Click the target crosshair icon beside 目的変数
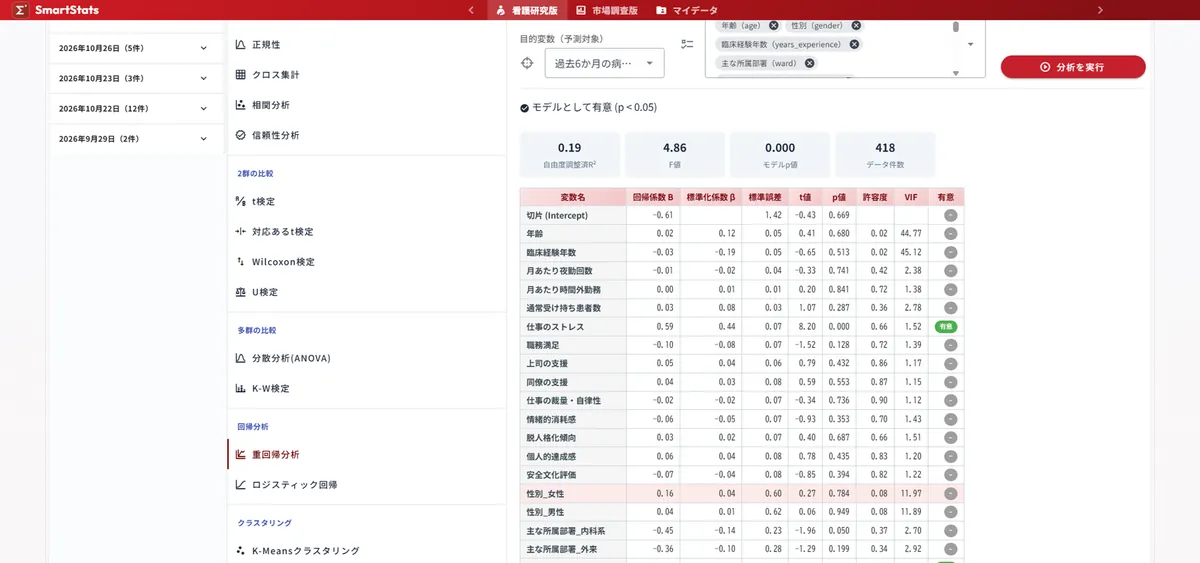Screen dimensions: 1200x563 527,63
